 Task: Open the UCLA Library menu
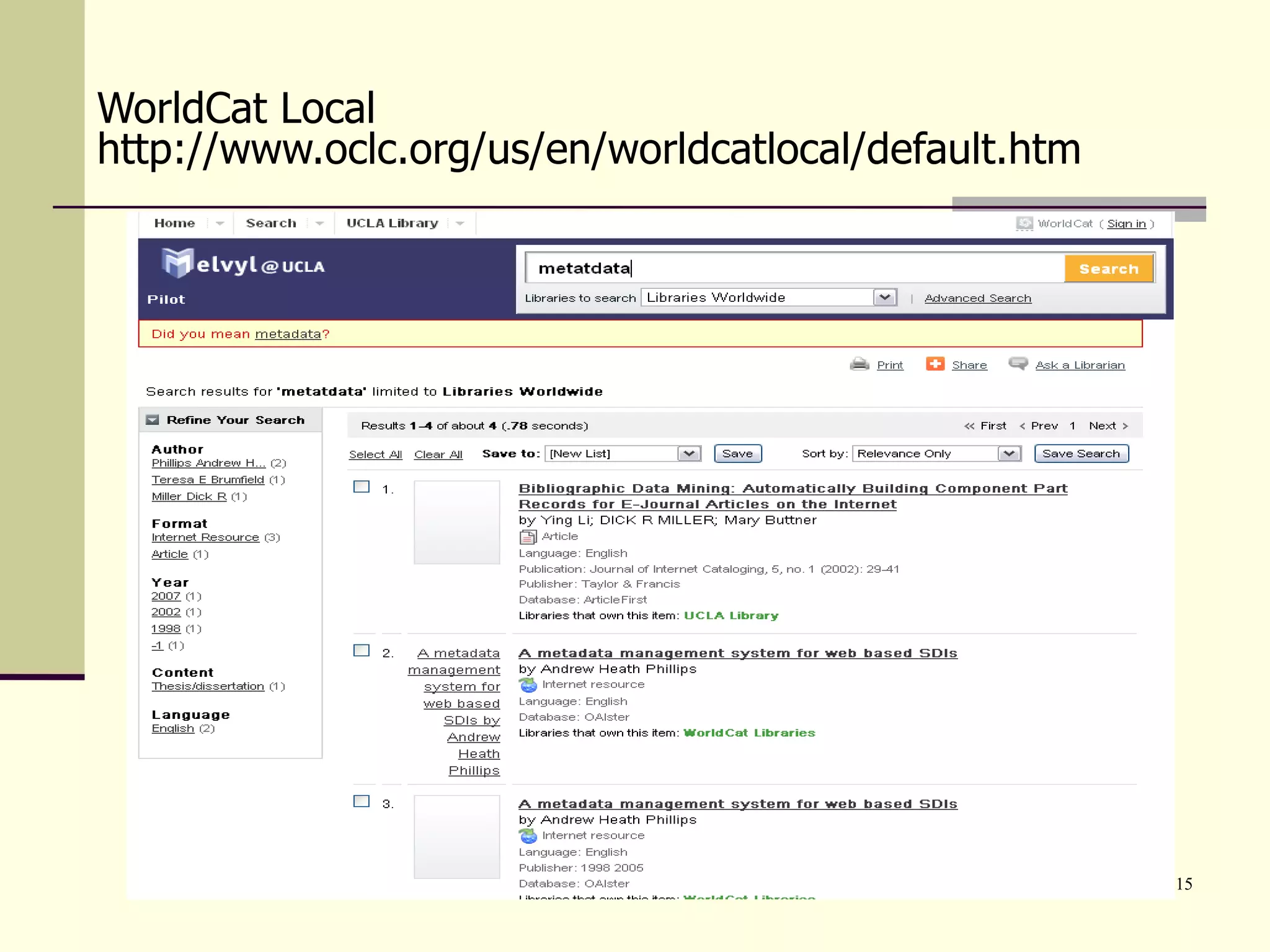pos(393,223)
